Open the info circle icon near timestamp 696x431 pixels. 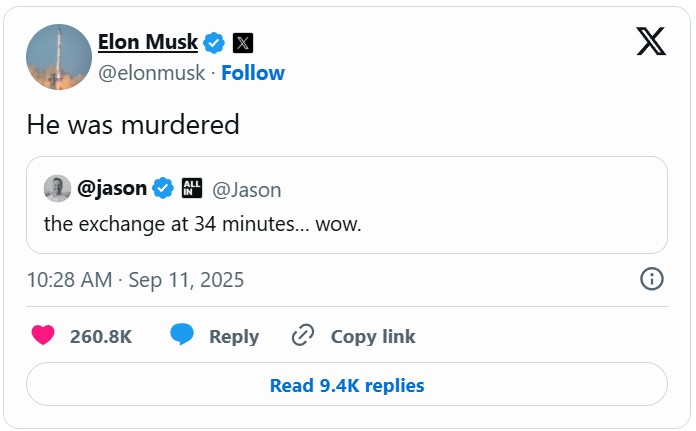coord(651,279)
